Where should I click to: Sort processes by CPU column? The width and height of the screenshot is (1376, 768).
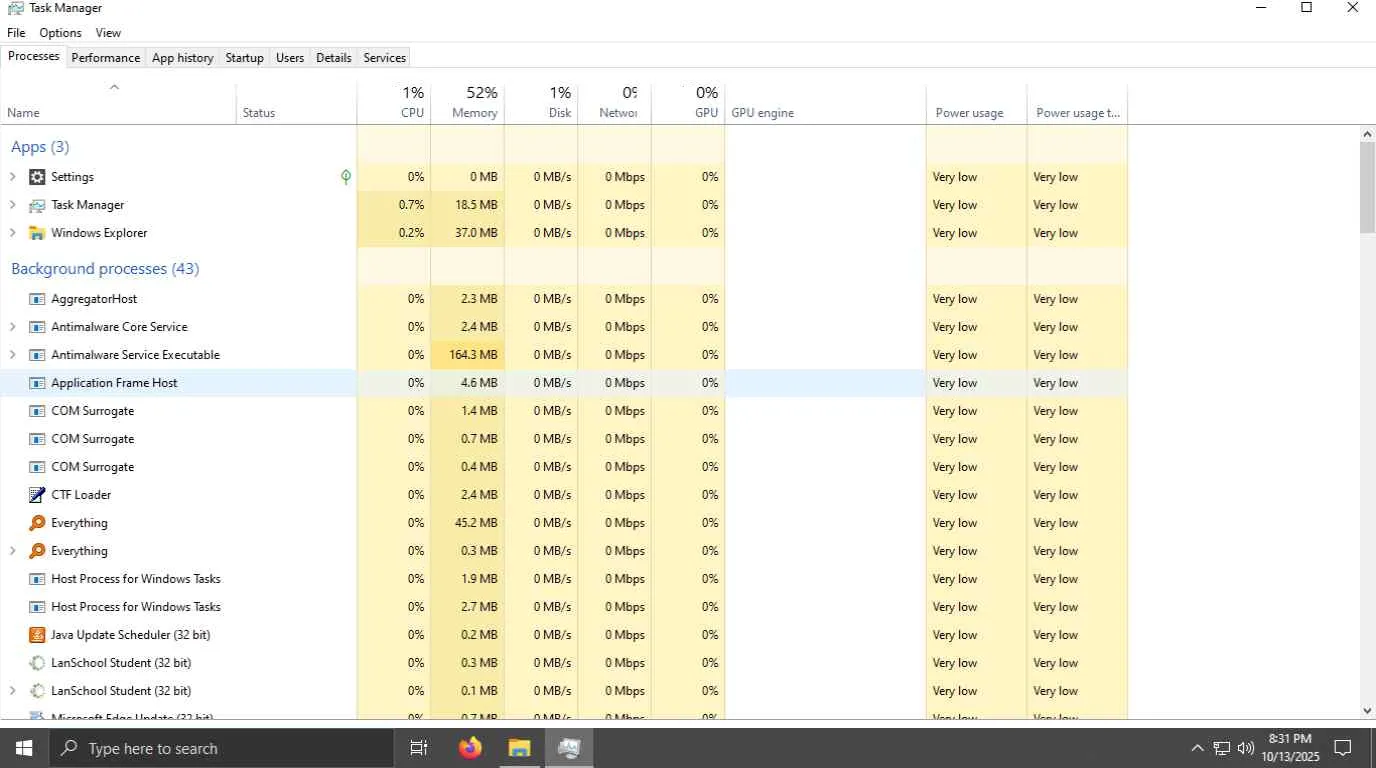tap(393, 103)
